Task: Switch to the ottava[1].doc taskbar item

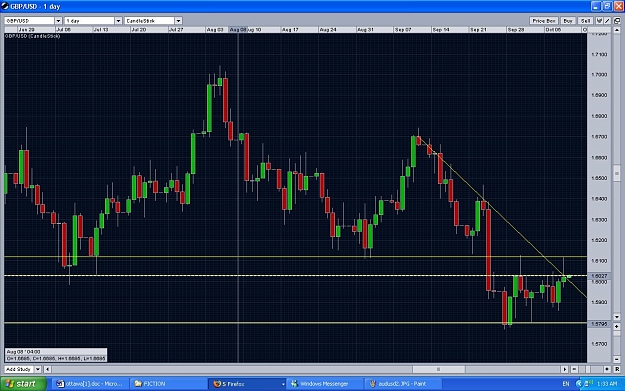Action: [90, 383]
